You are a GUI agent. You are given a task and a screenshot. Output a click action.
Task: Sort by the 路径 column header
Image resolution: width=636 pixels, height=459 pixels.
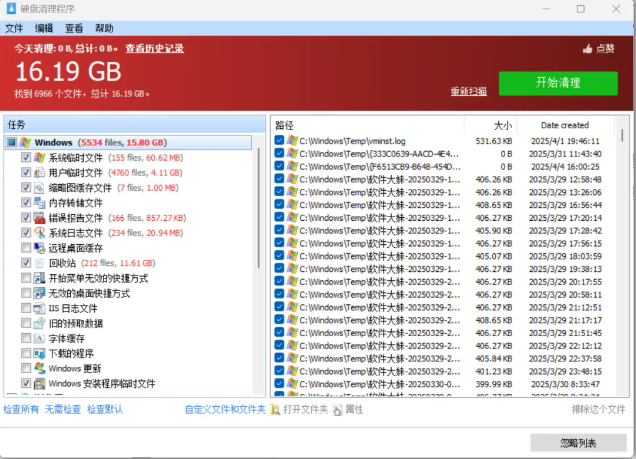(368, 125)
